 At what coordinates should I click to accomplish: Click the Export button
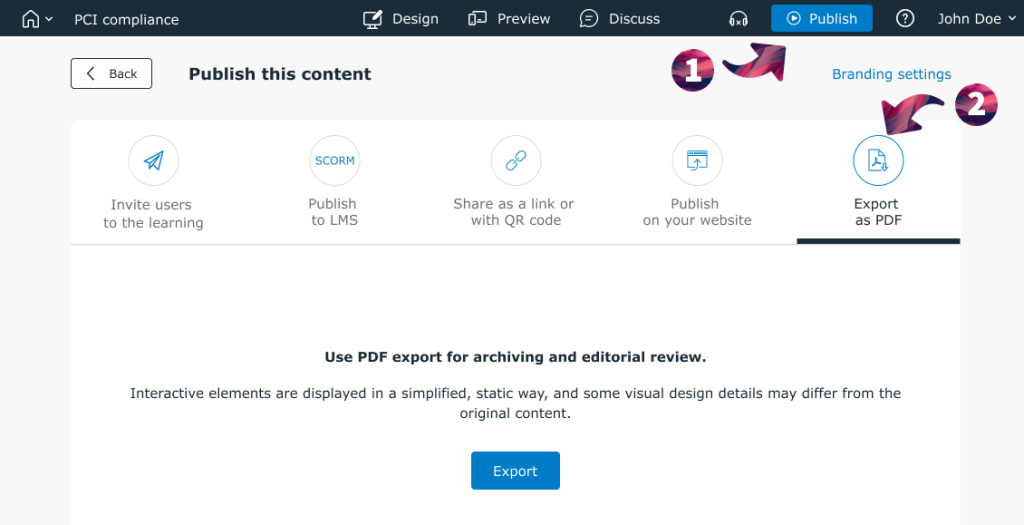(515, 471)
